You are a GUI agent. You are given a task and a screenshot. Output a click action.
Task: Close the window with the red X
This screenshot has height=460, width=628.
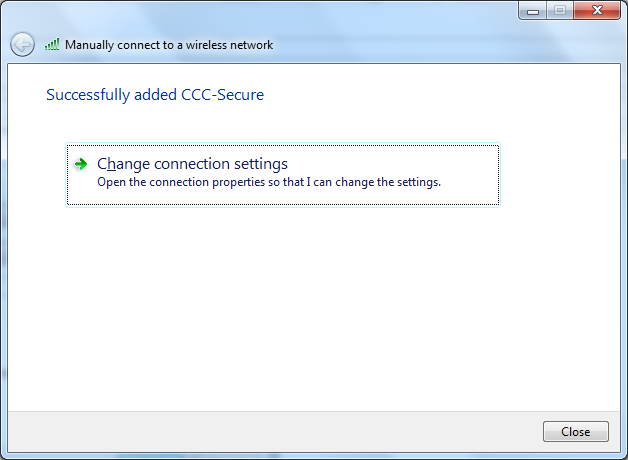597,11
